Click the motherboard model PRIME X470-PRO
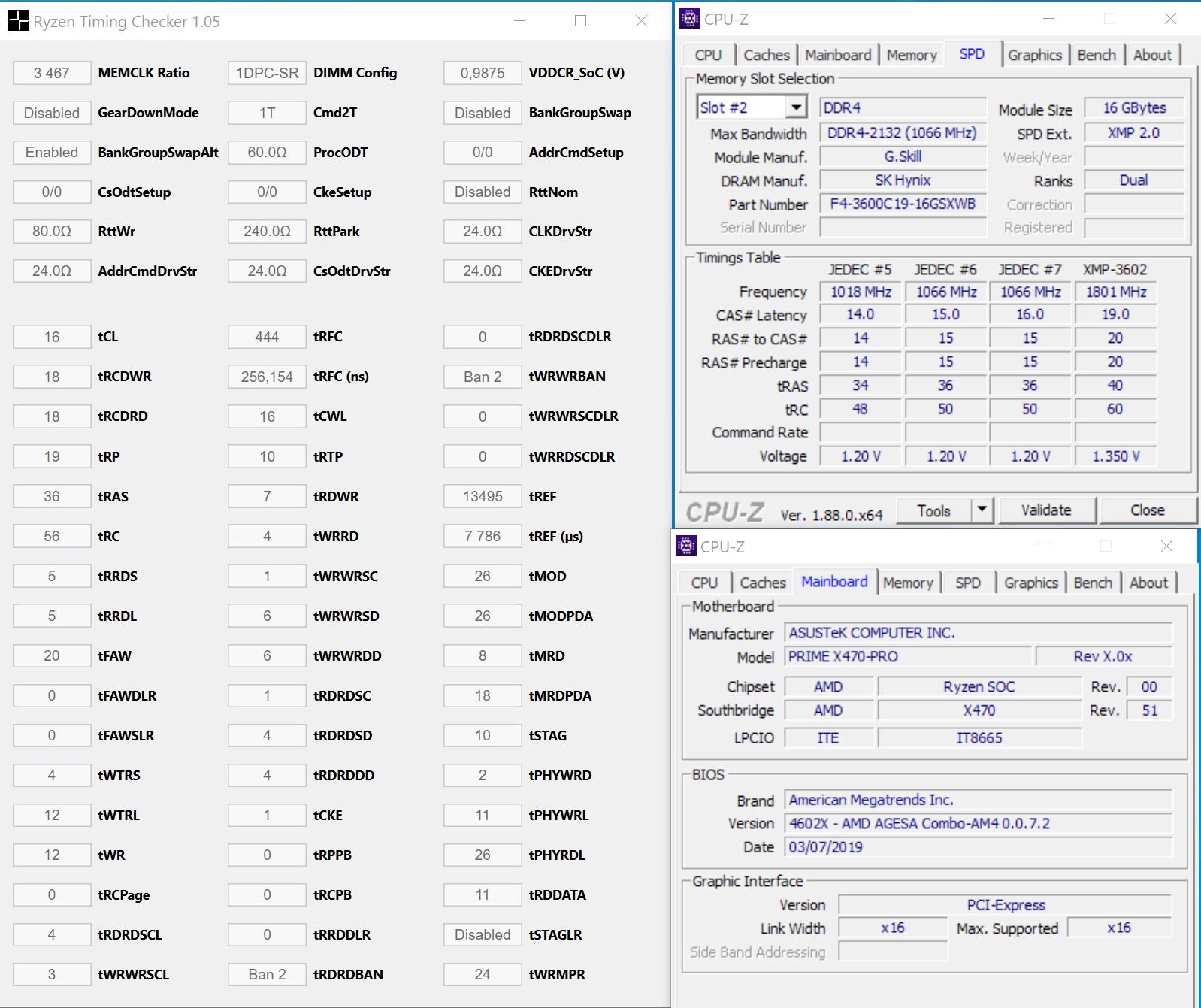 (907, 656)
